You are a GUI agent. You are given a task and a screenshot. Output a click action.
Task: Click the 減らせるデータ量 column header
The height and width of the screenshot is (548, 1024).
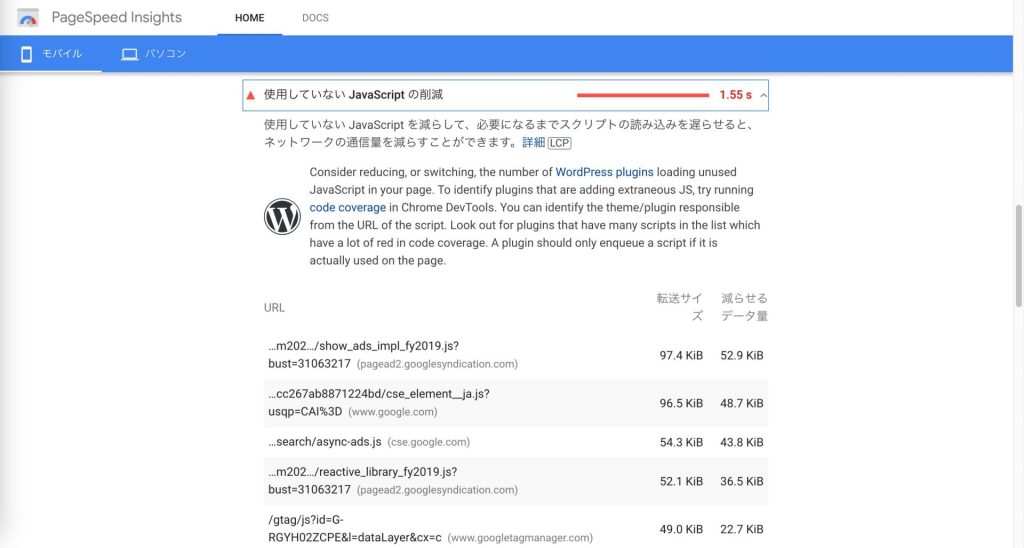click(744, 307)
